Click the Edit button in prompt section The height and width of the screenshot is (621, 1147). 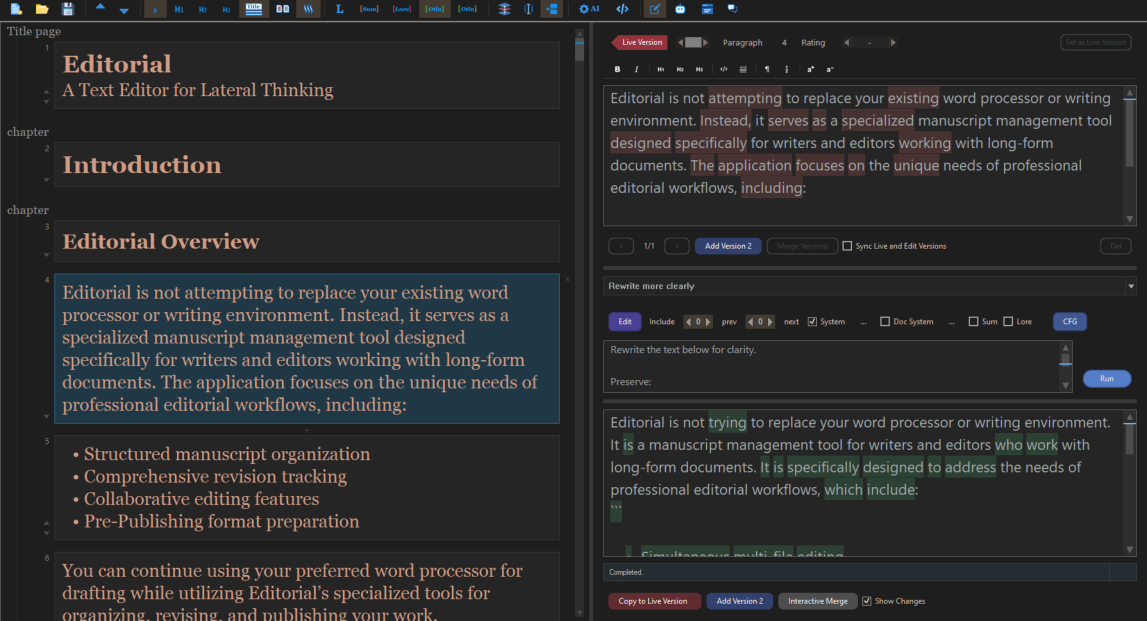(625, 322)
